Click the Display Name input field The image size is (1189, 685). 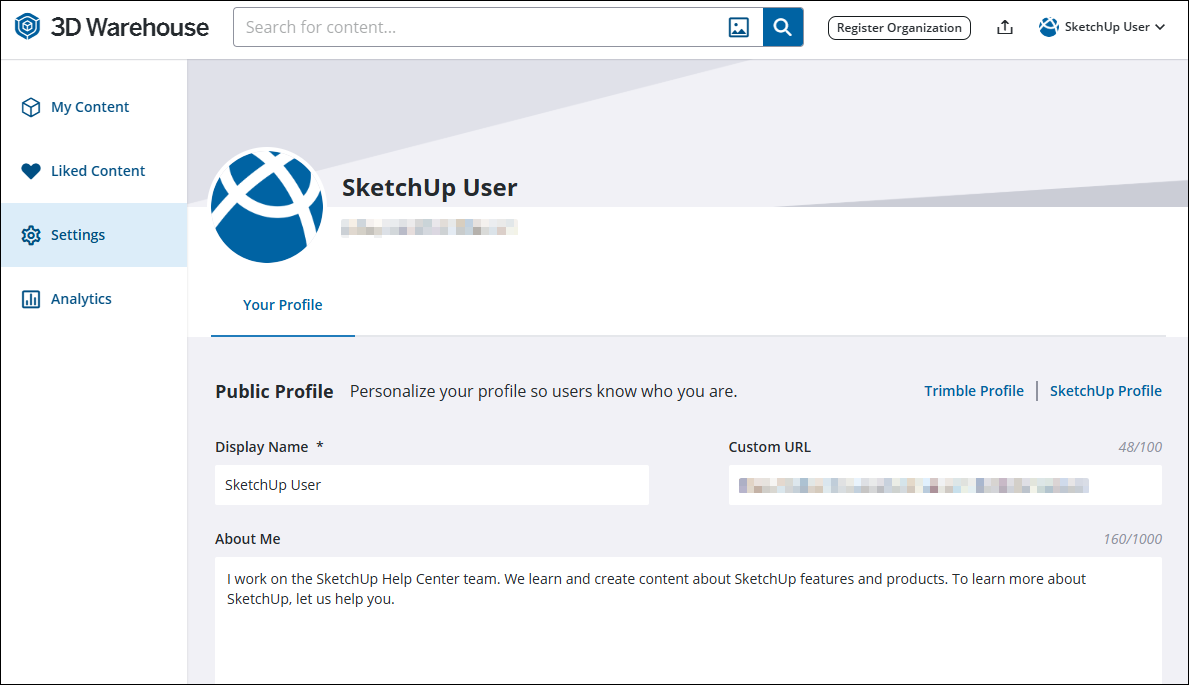coord(432,485)
